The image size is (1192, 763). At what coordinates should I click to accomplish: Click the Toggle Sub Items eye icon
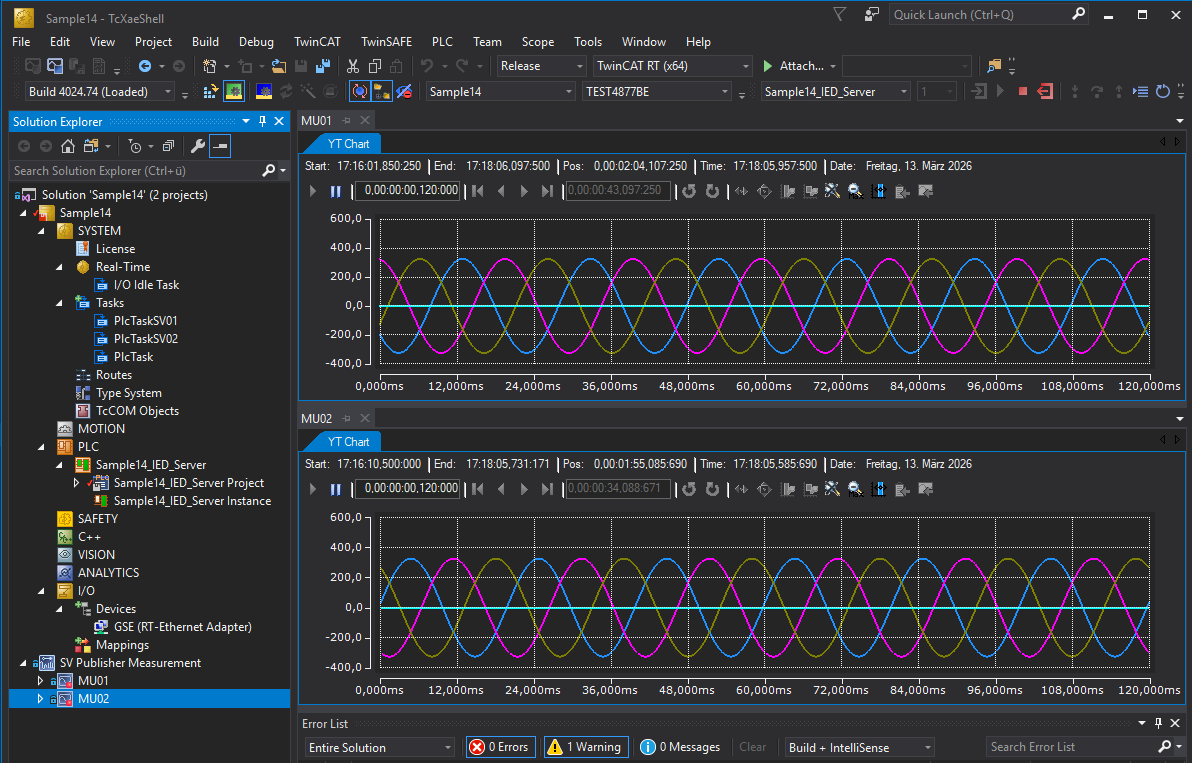(404, 92)
